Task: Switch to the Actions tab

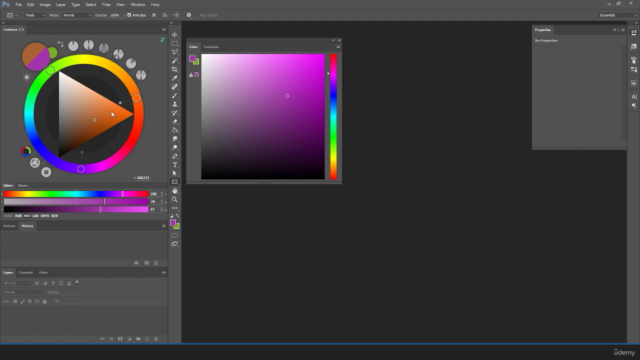Action: point(9,226)
